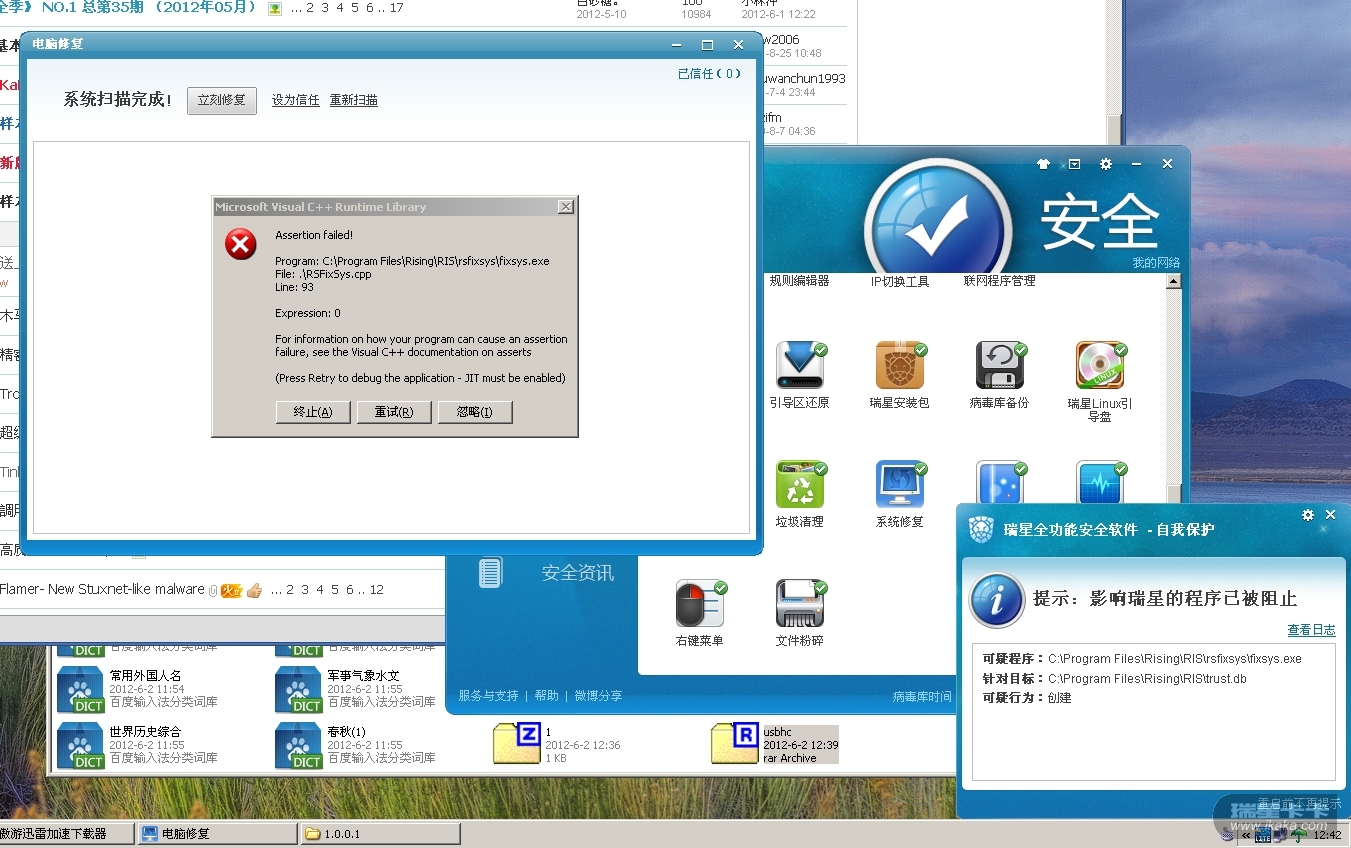This screenshot has width=1351, height=848.
Task: Open the skin (shirt) icon in Rising title bar
Action: tap(1043, 164)
